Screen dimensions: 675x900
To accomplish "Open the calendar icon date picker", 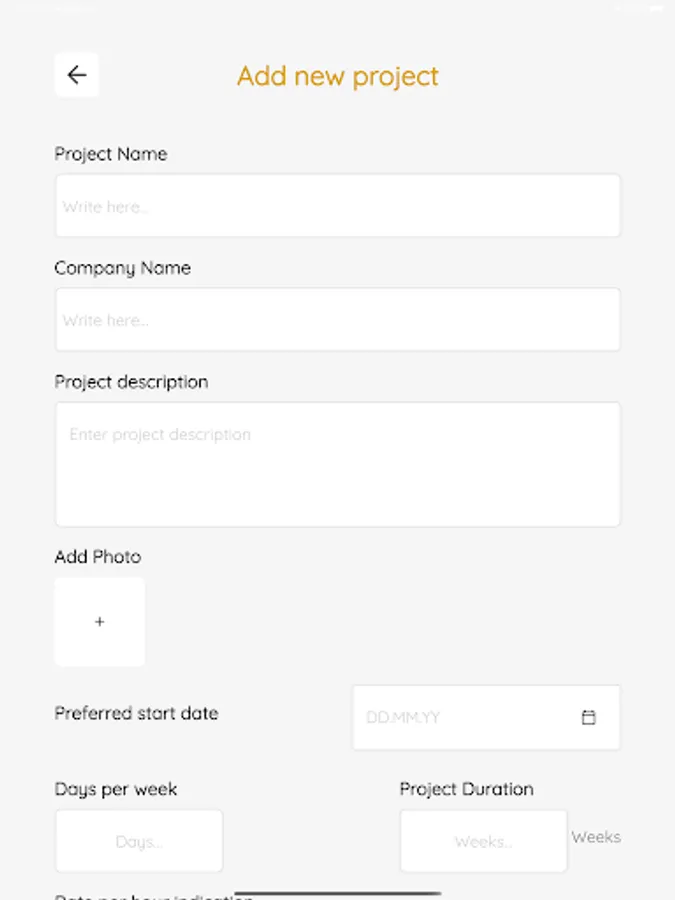I will [x=589, y=717].
